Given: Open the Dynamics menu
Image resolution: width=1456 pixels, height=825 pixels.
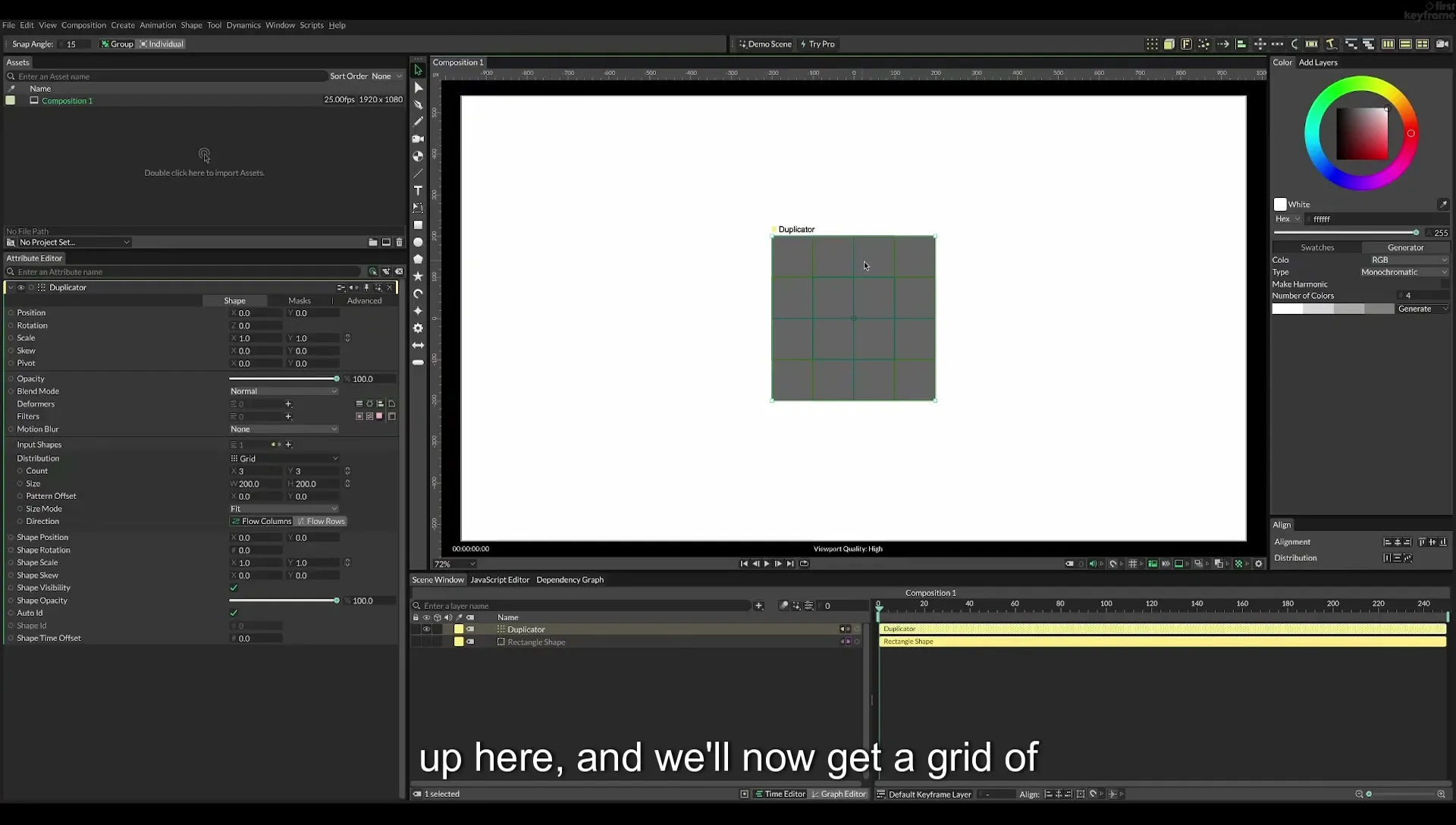Looking at the screenshot, I should coord(243,25).
